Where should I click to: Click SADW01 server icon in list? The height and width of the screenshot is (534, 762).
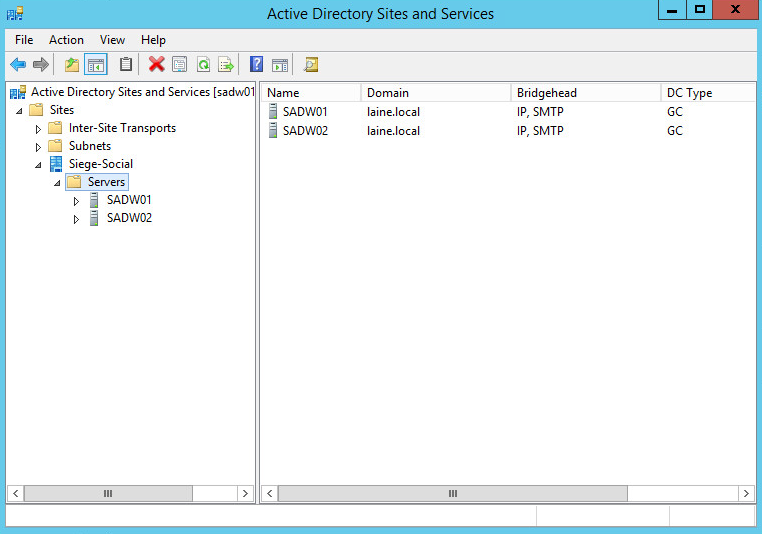point(273,111)
